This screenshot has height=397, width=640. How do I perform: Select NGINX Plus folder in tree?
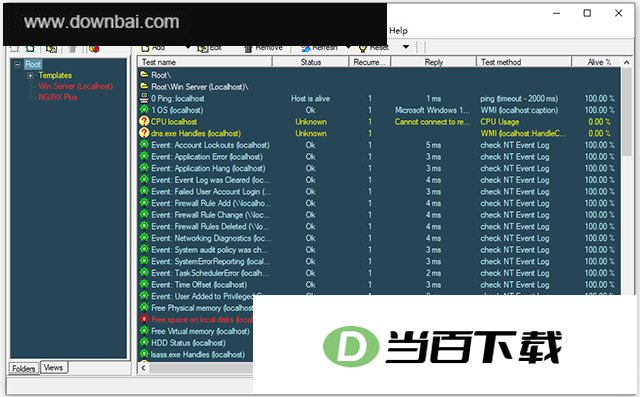point(58,98)
